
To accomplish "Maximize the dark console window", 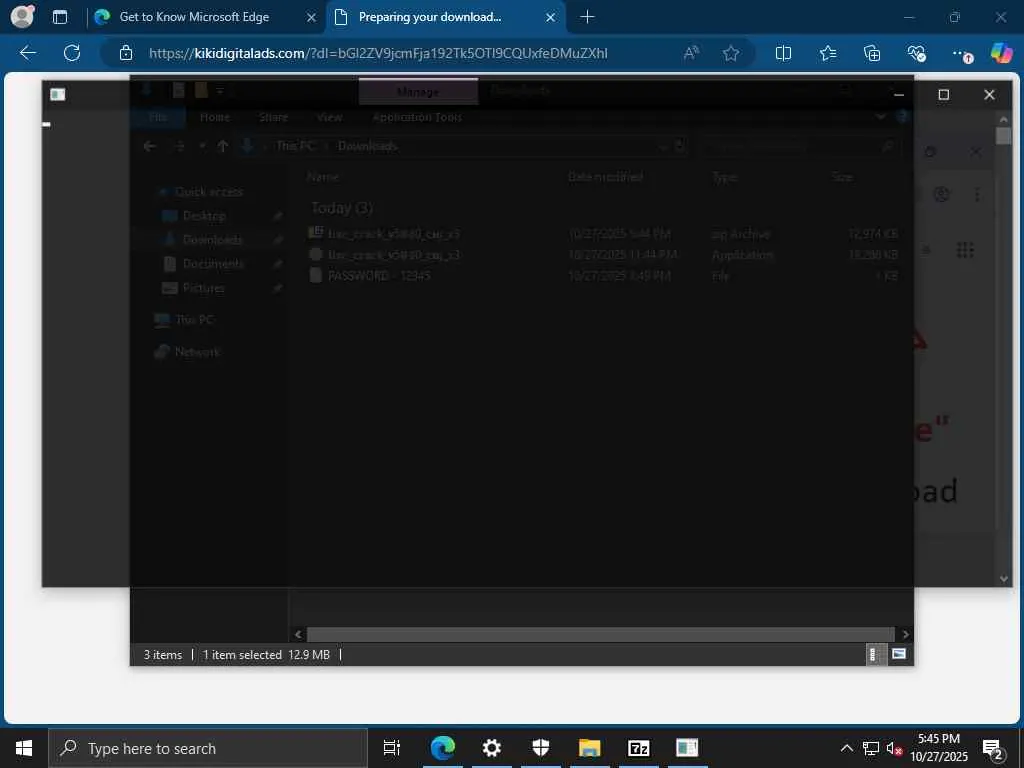I will pyautogui.click(x=944, y=95).
